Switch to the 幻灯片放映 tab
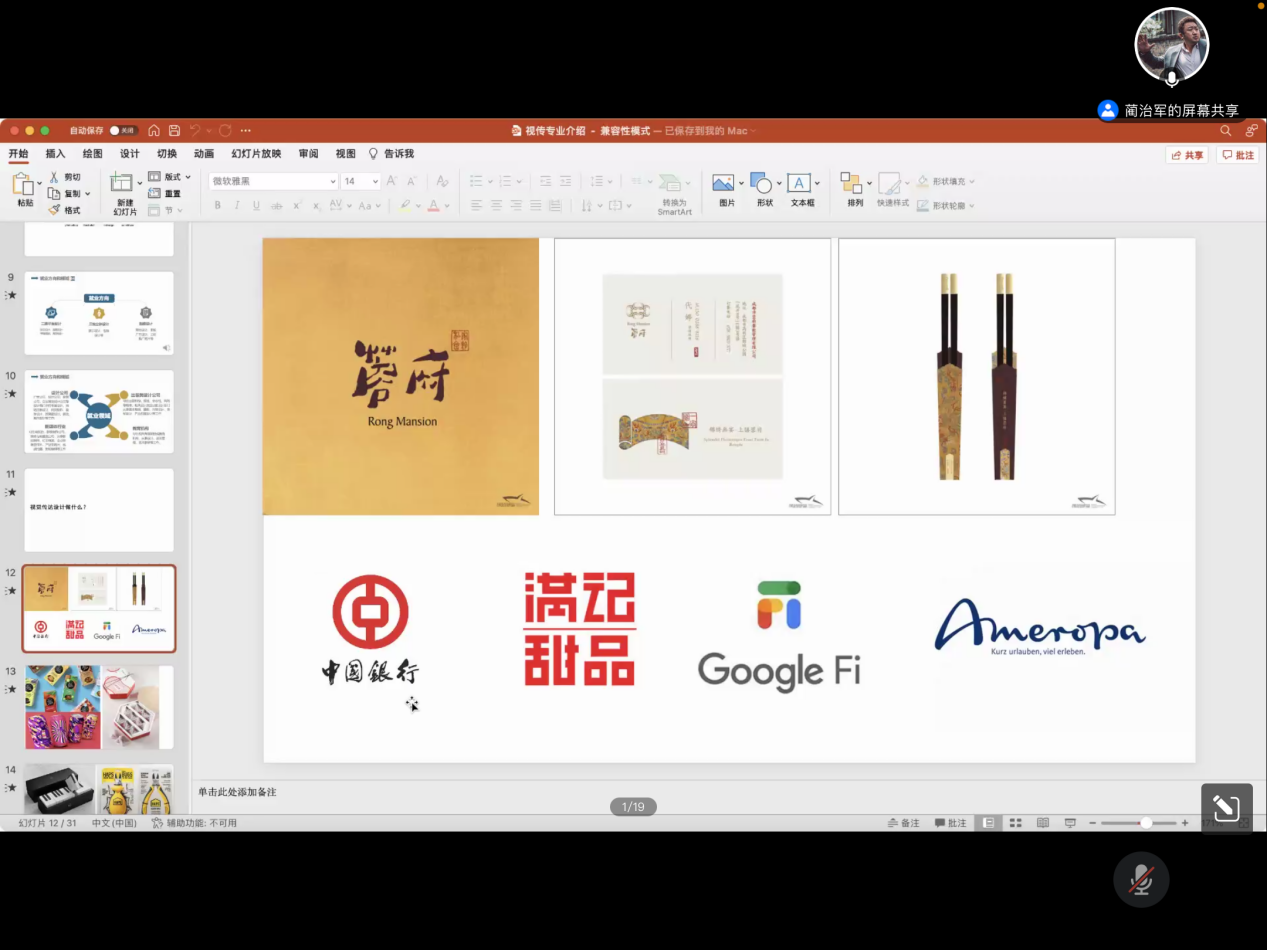This screenshot has height=950, width=1267. click(256, 154)
